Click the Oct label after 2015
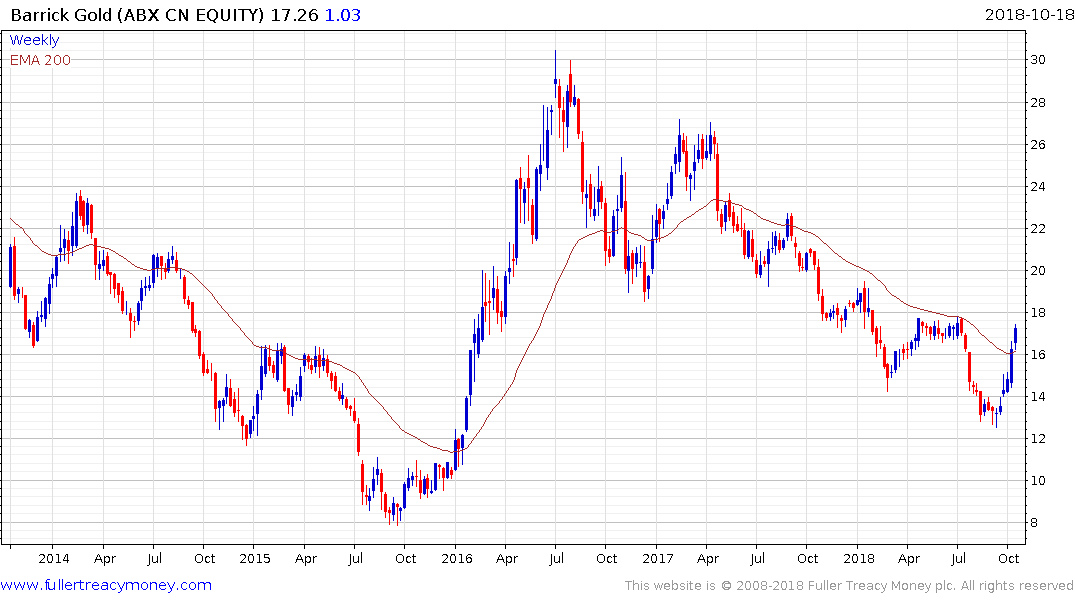 coord(405,558)
